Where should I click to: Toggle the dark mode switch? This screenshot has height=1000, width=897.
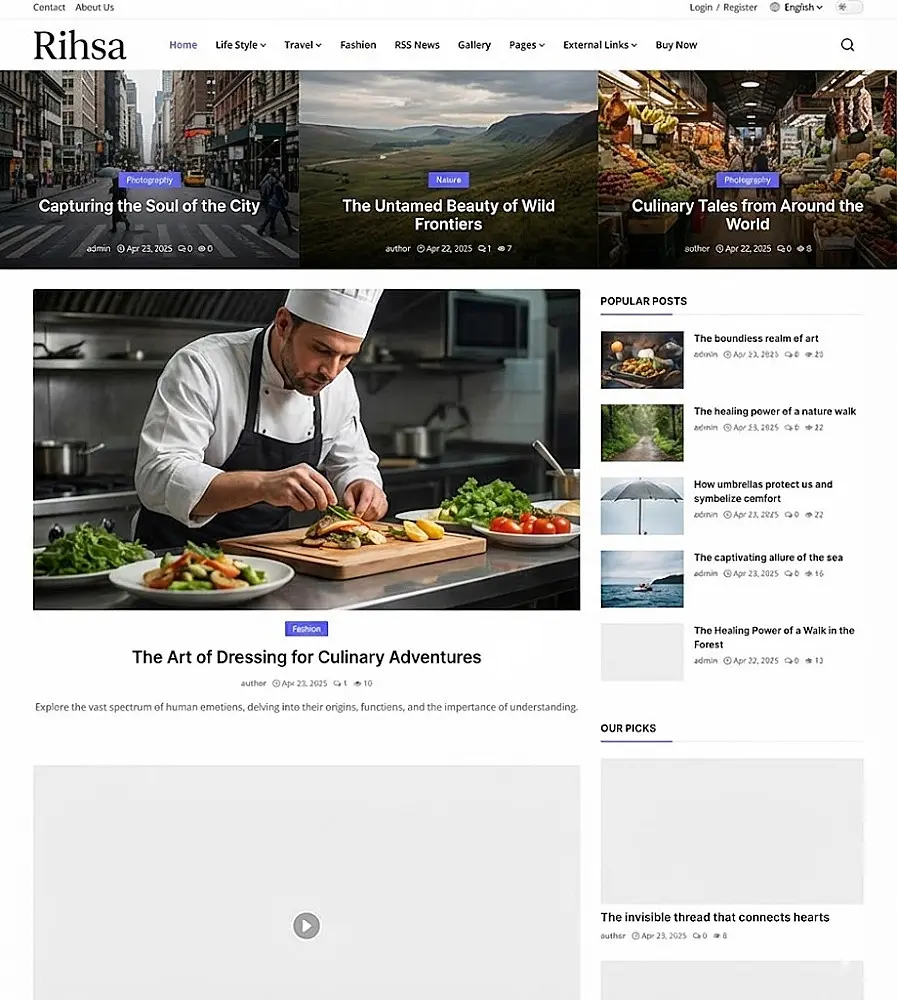pos(849,7)
